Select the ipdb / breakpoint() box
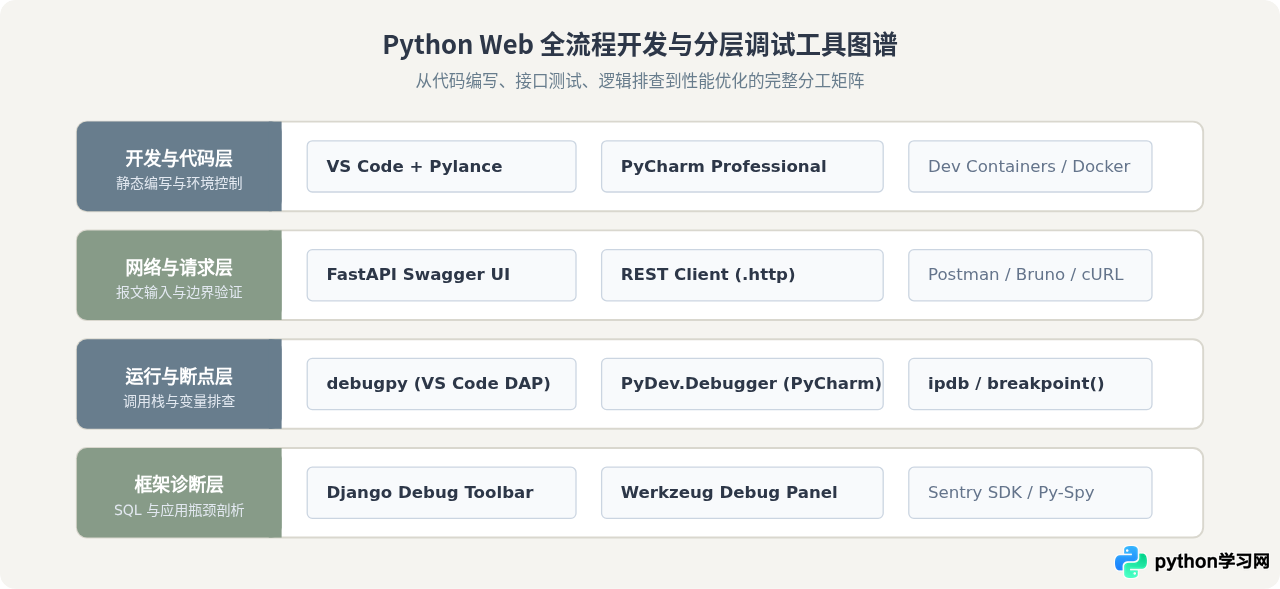This screenshot has height=589, width=1280. pos(1030,384)
